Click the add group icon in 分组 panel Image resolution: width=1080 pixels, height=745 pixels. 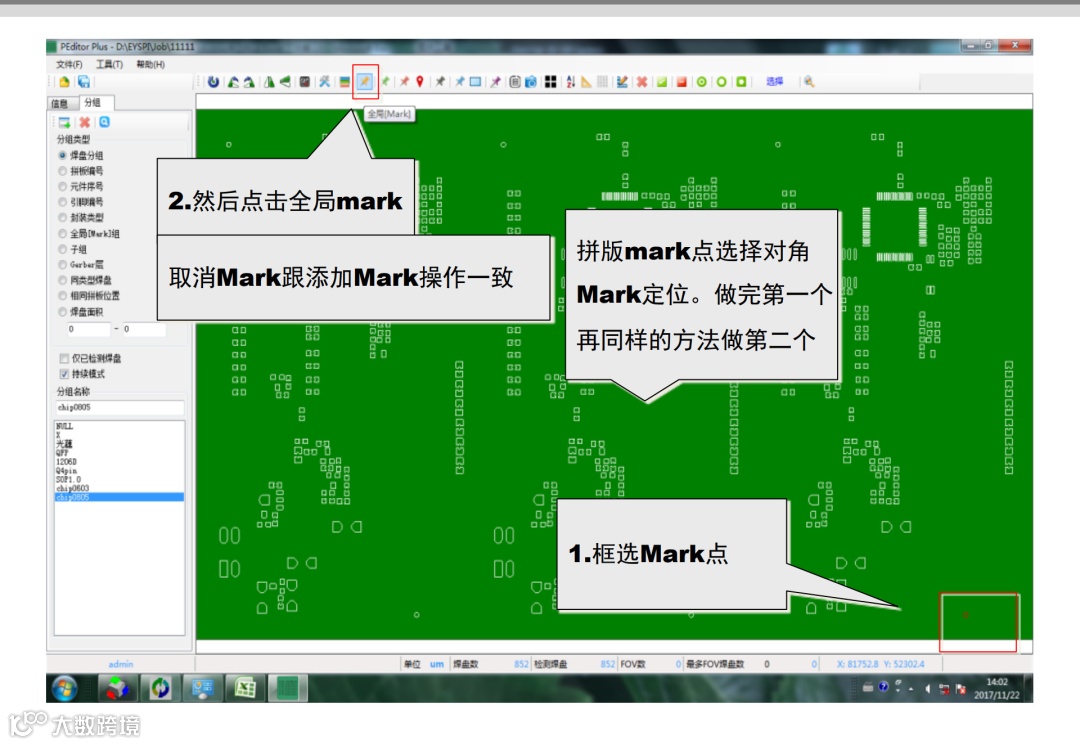coord(64,122)
